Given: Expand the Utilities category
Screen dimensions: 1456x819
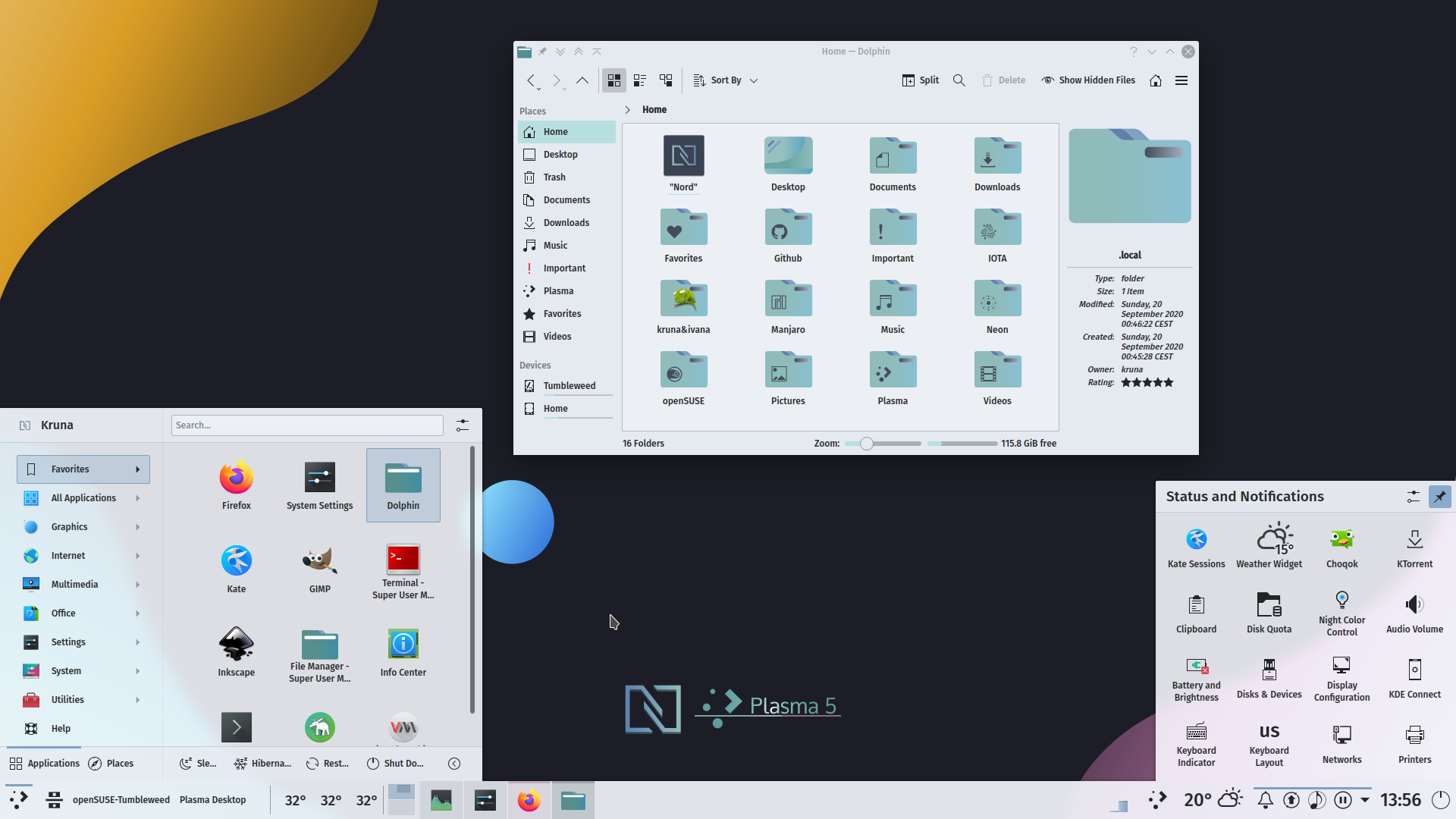Looking at the screenshot, I should coord(83,700).
